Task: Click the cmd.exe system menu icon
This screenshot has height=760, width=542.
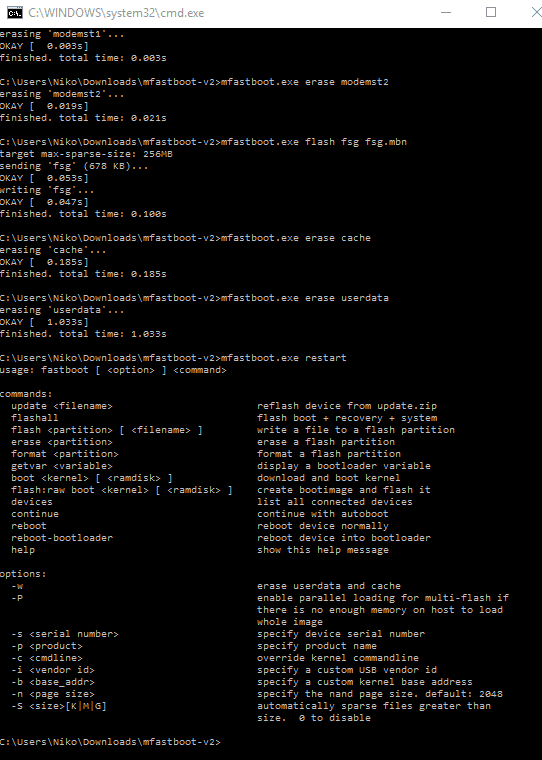Action: tap(15, 13)
